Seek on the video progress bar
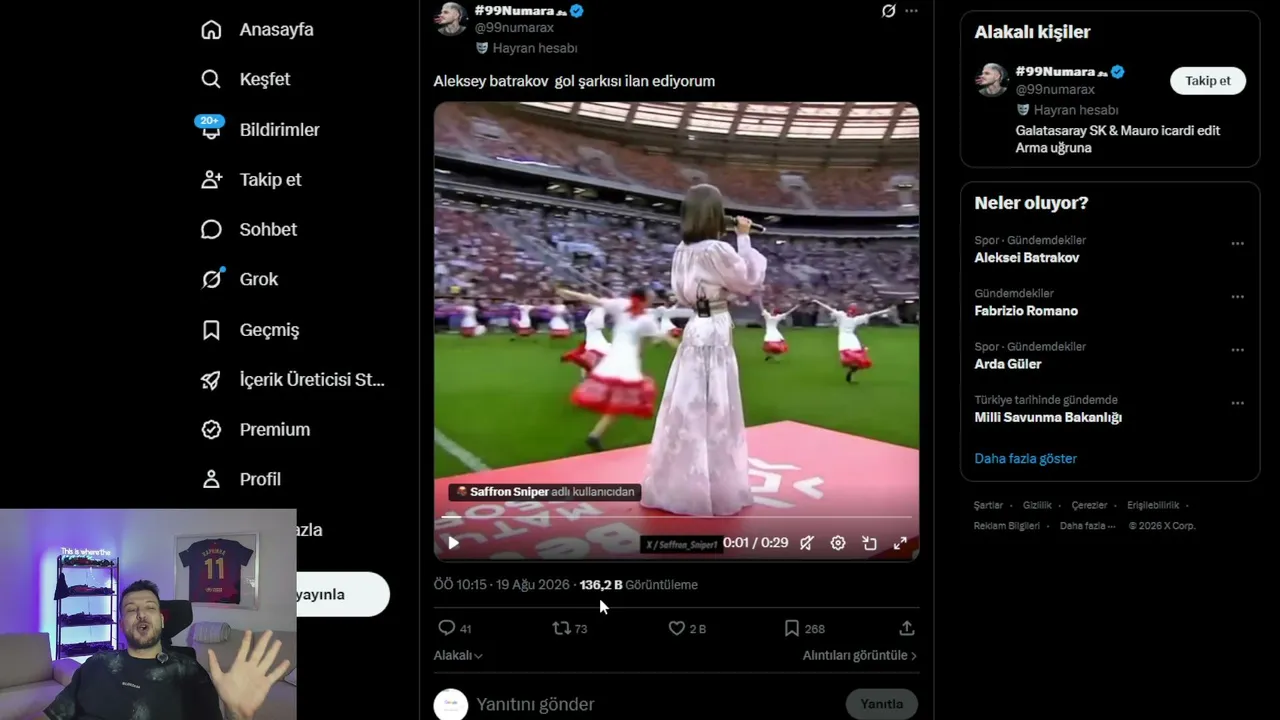Image resolution: width=1280 pixels, height=720 pixels. 676,517
